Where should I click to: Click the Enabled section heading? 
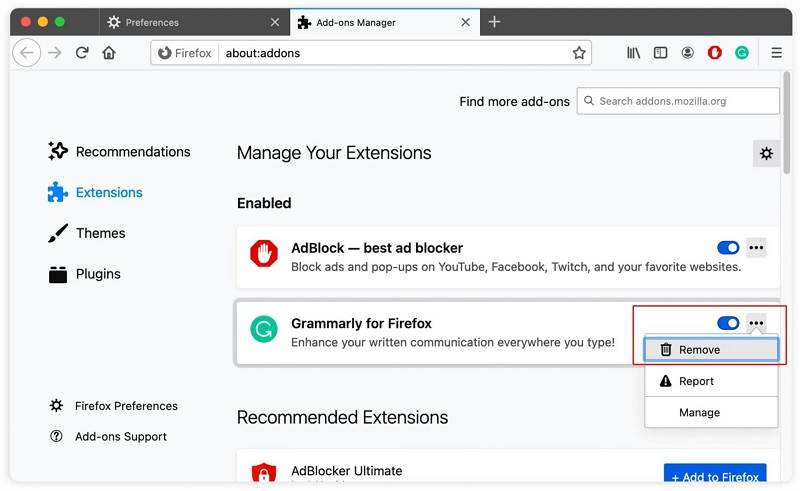point(264,203)
